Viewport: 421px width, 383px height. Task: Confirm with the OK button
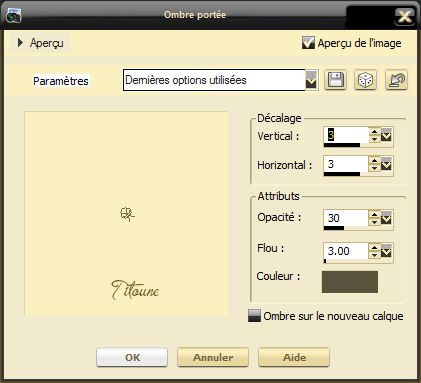[132, 357]
